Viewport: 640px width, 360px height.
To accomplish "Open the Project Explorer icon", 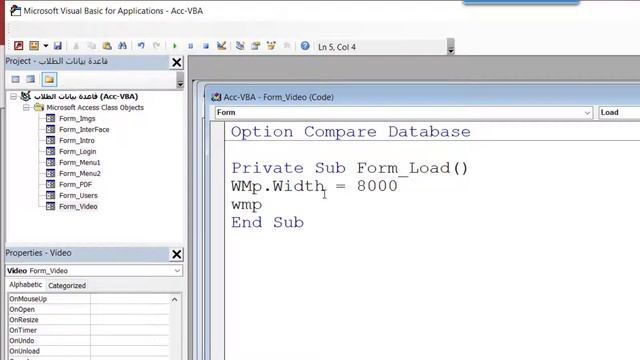I will pos(240,46).
